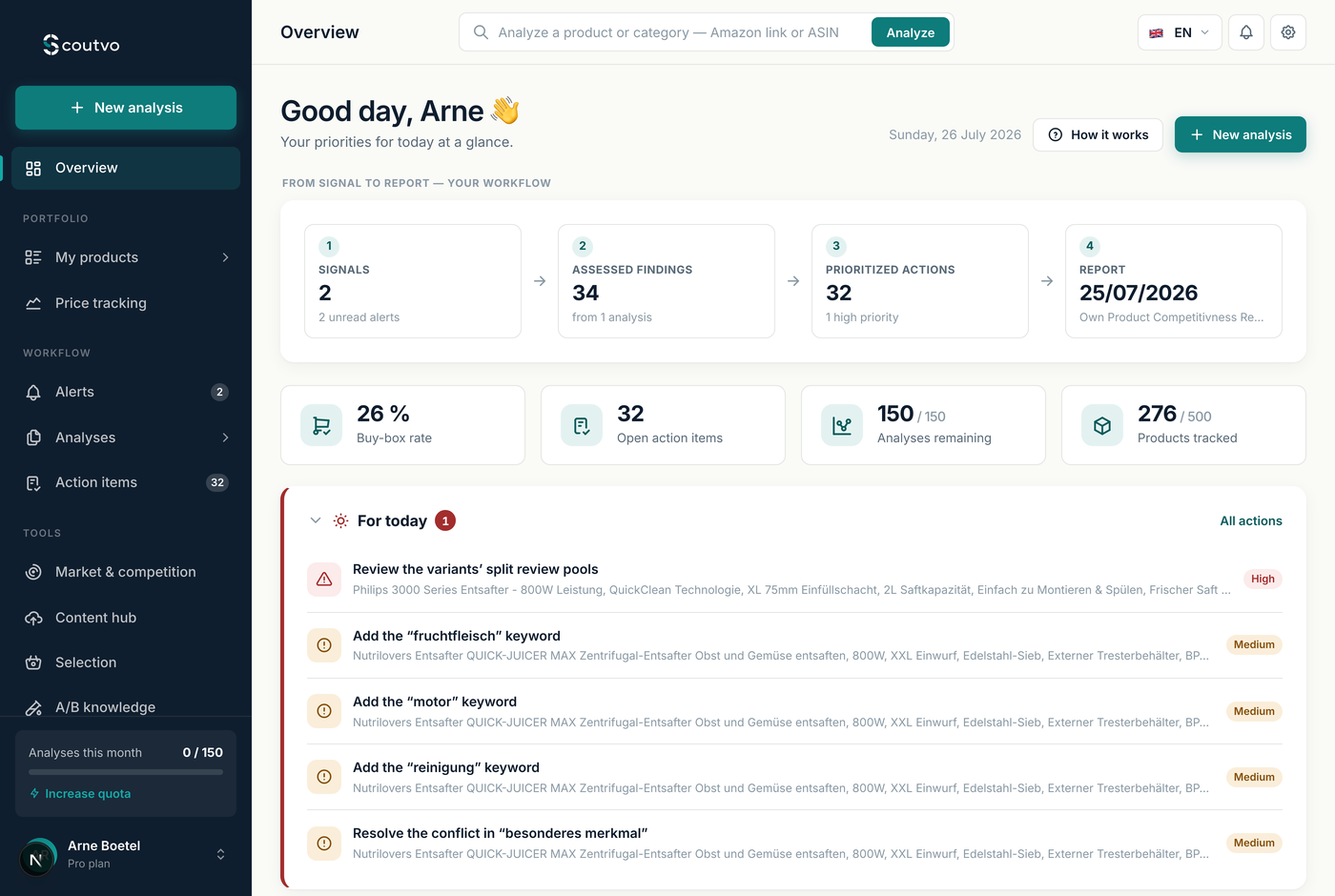The height and width of the screenshot is (896, 1335).
Task: Open Overview in the sidebar
Action: (126, 168)
